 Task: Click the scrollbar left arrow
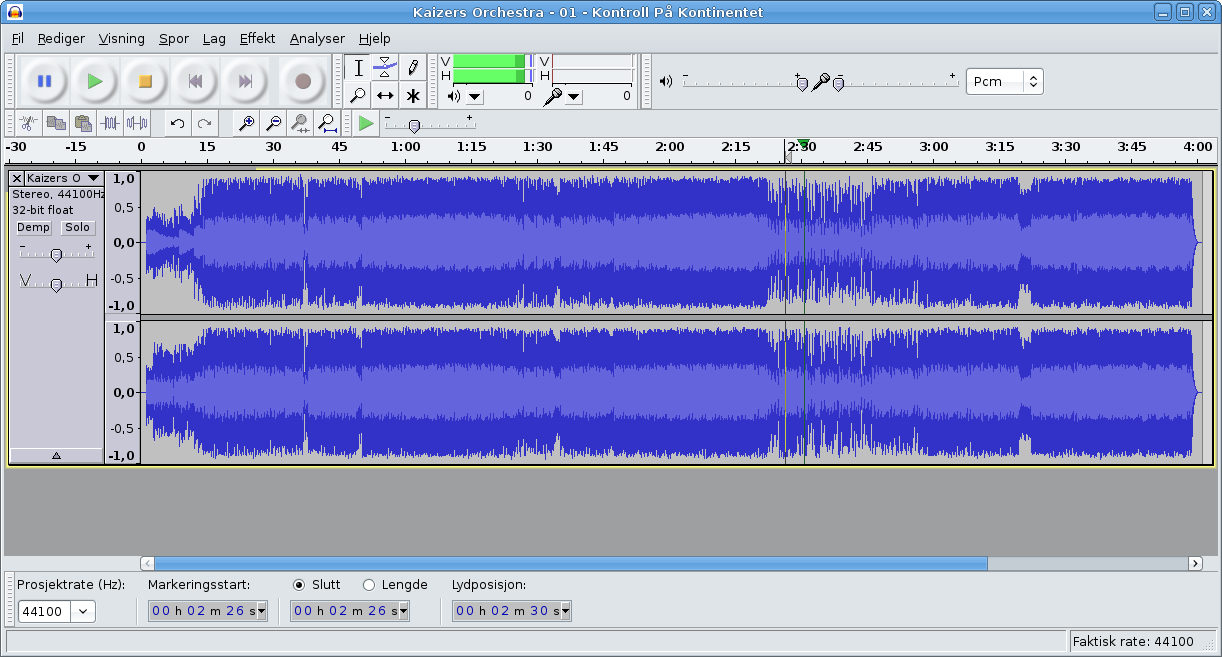pyautogui.click(x=148, y=563)
